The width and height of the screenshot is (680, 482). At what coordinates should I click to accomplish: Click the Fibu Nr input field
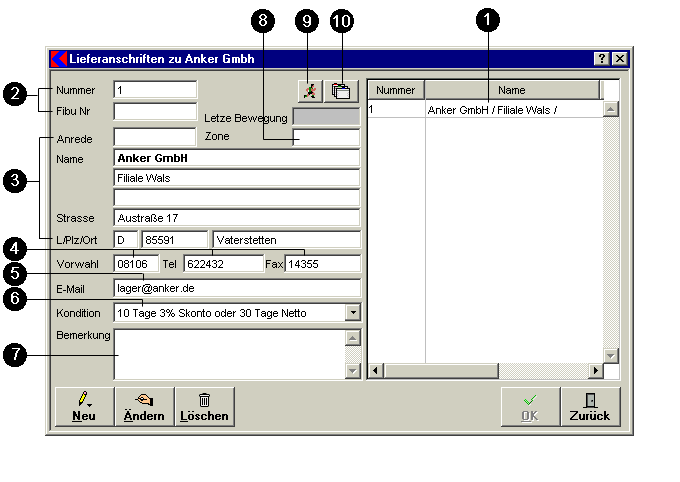[x=155, y=111]
